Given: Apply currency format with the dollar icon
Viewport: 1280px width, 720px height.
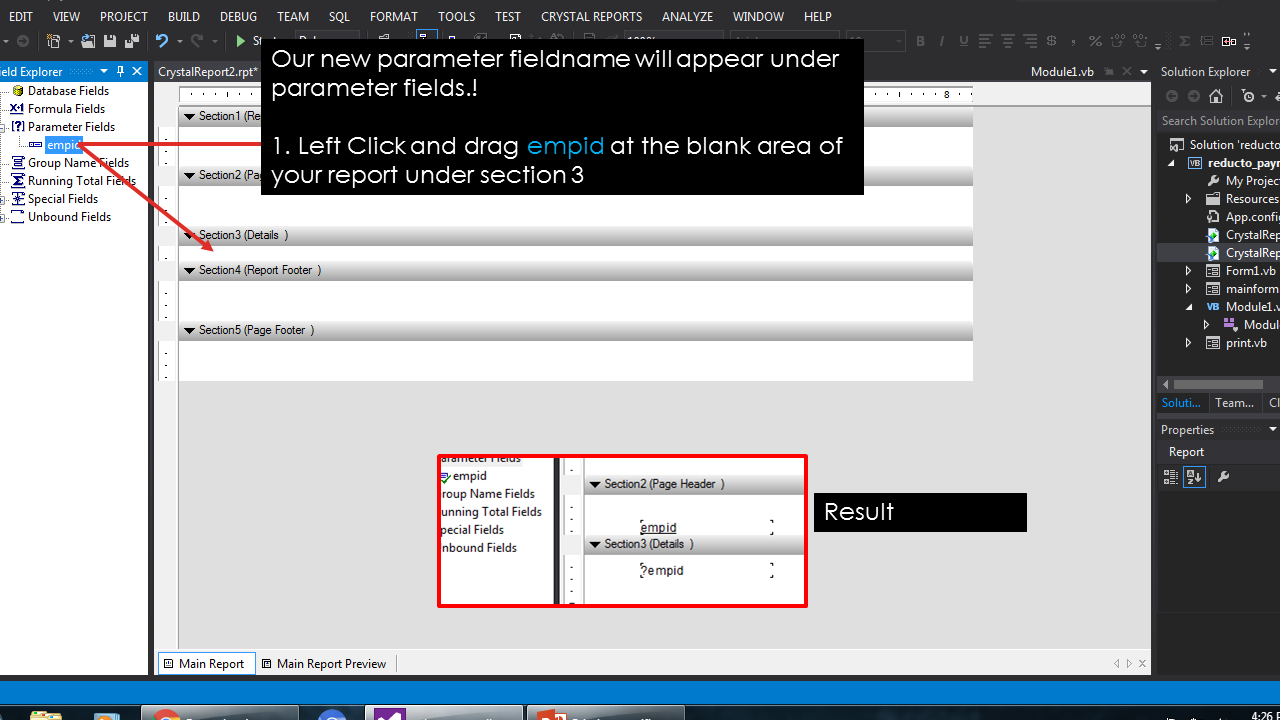Looking at the screenshot, I should [x=1049, y=41].
